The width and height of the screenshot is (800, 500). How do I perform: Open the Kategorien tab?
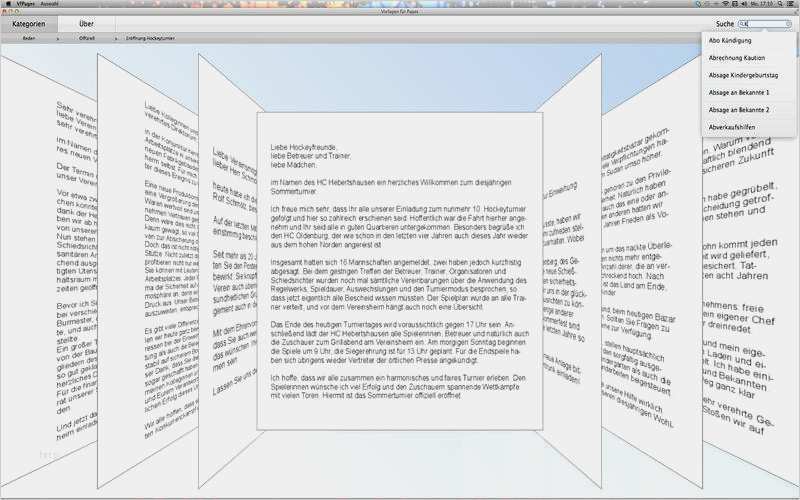pos(28,22)
